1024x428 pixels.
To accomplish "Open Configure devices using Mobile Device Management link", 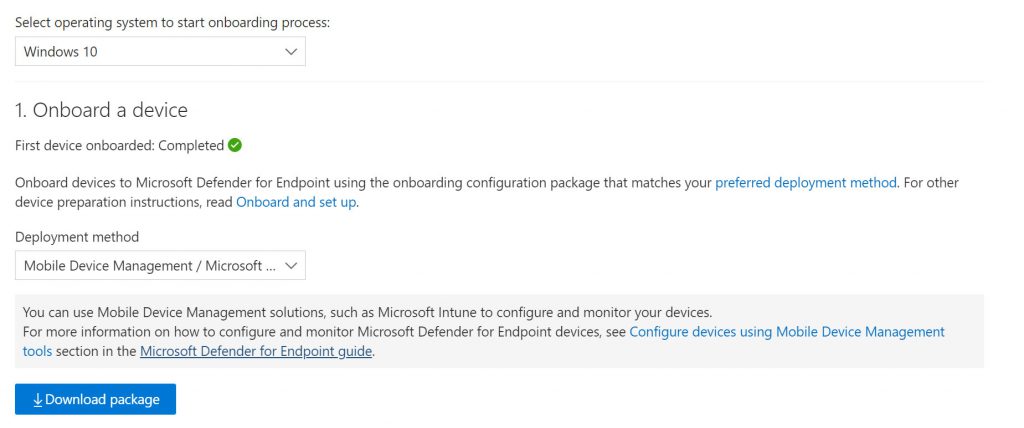I will (787, 331).
